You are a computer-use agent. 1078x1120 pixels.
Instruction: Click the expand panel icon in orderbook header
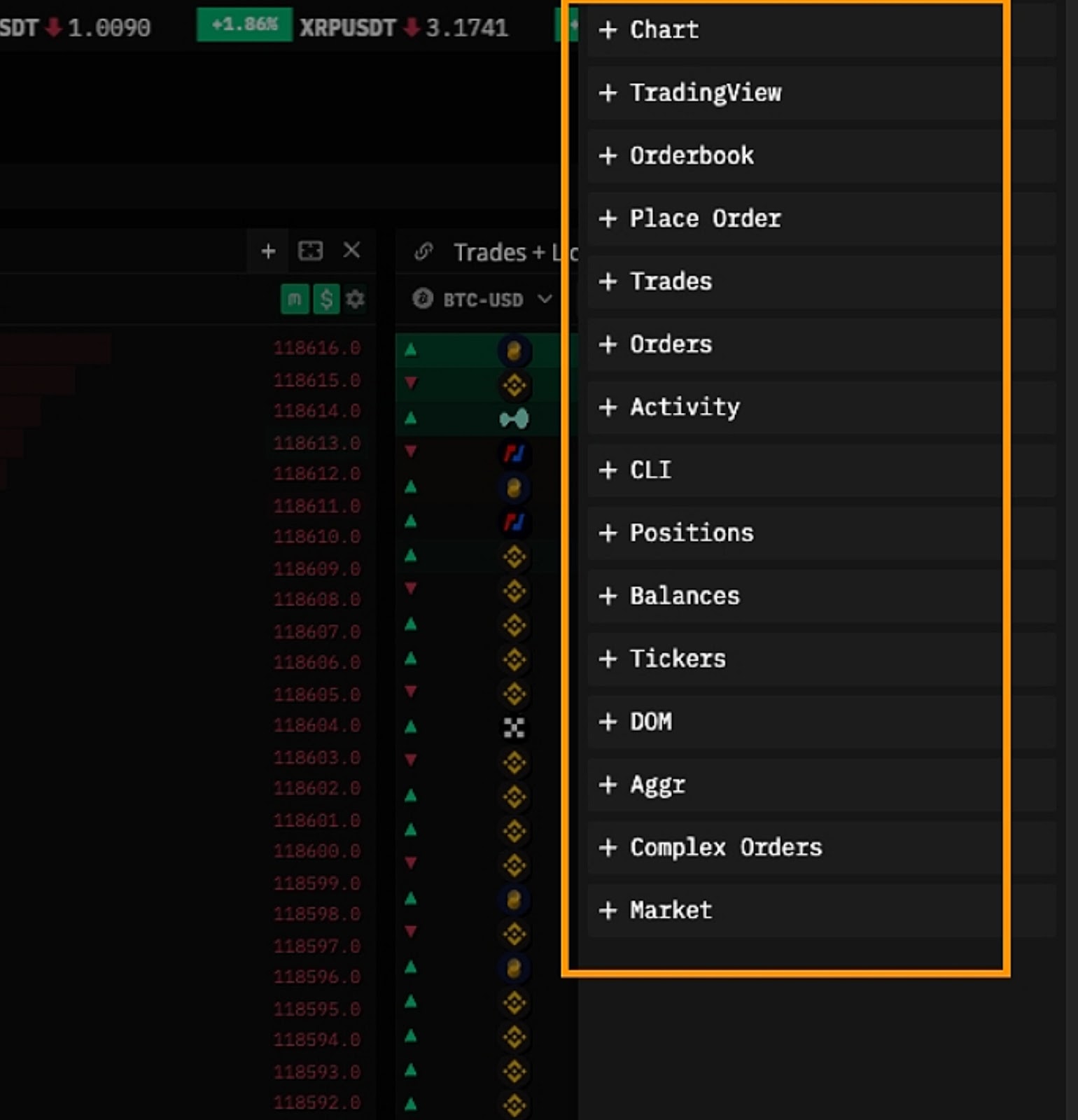(x=310, y=251)
